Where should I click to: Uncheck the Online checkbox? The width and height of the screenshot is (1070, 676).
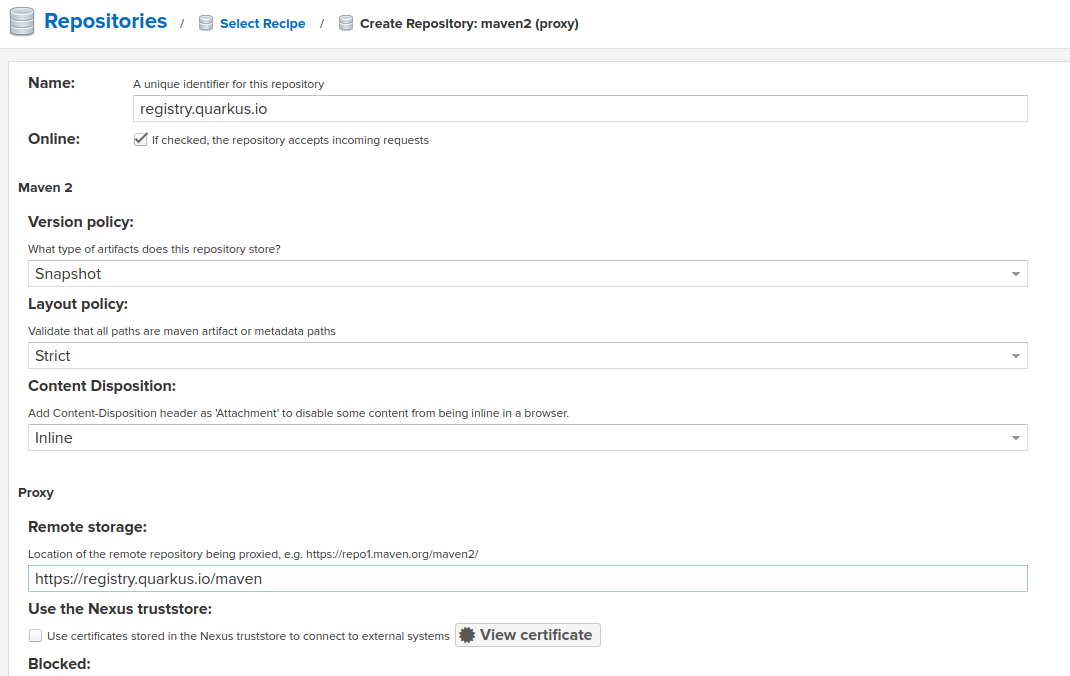pos(141,139)
